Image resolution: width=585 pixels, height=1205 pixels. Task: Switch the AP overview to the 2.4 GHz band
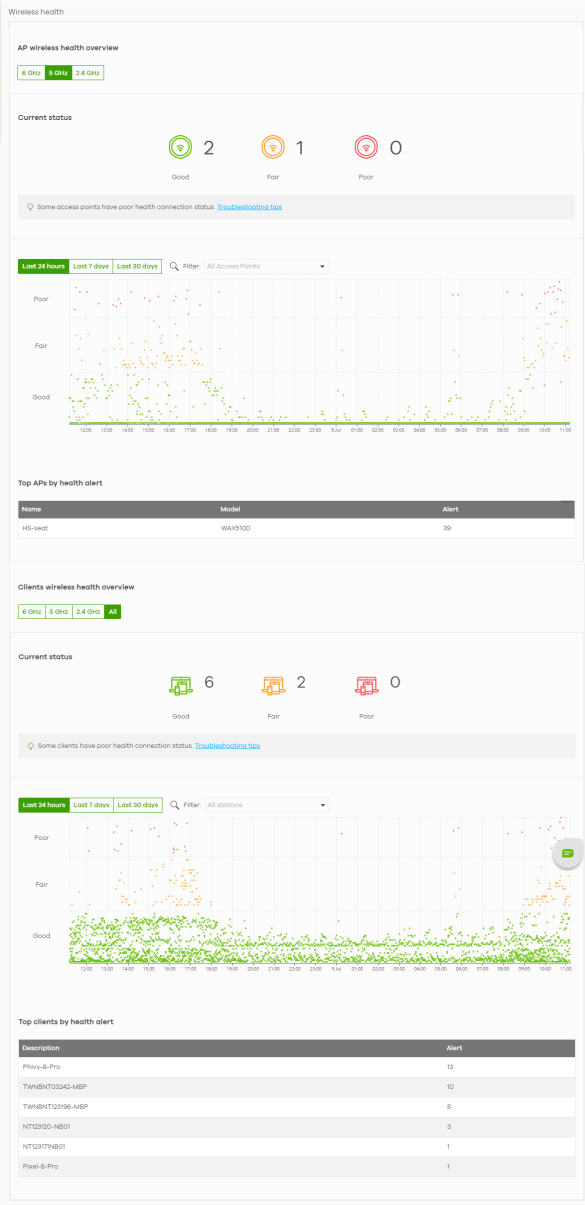point(88,73)
